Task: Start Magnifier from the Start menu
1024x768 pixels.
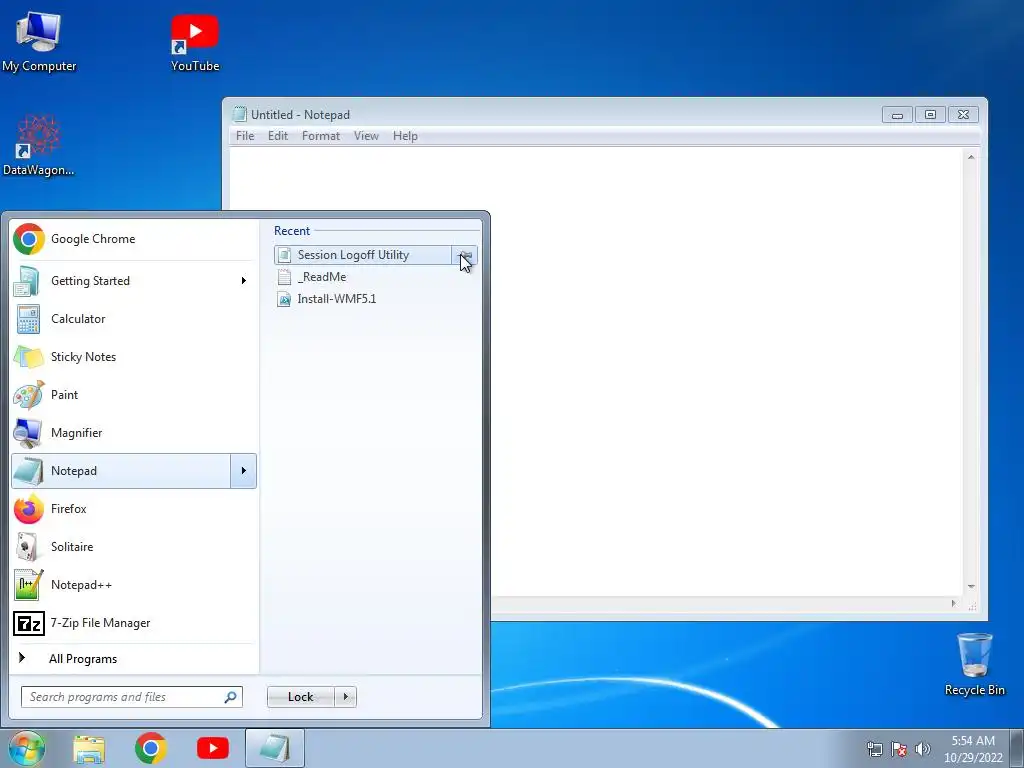Action: [133, 432]
